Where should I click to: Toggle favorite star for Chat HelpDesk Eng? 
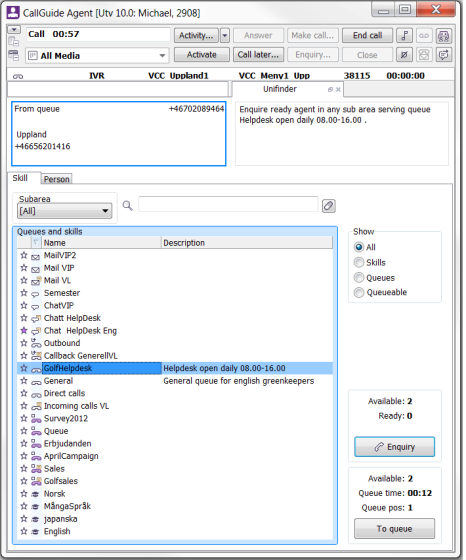tap(24, 331)
